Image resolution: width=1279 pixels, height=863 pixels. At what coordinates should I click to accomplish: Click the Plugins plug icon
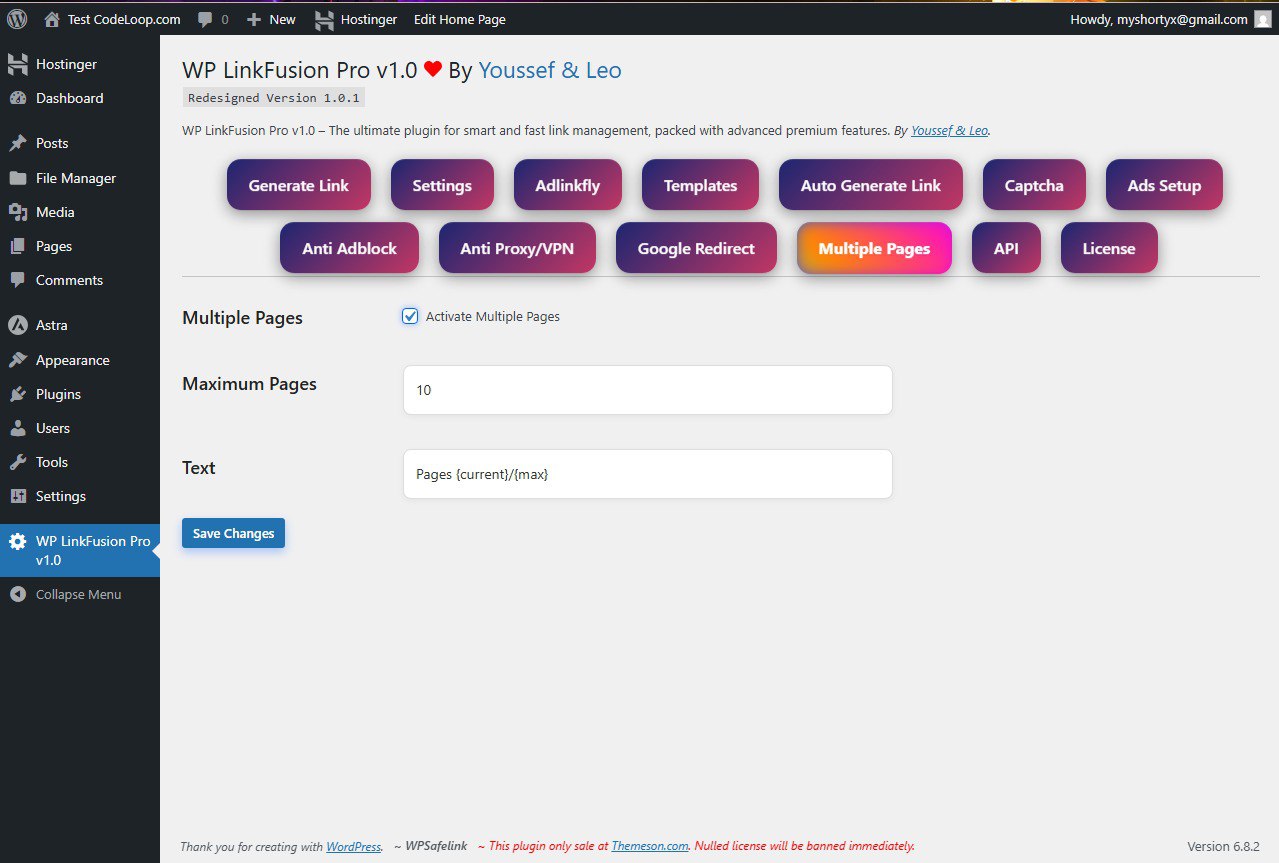coord(18,394)
